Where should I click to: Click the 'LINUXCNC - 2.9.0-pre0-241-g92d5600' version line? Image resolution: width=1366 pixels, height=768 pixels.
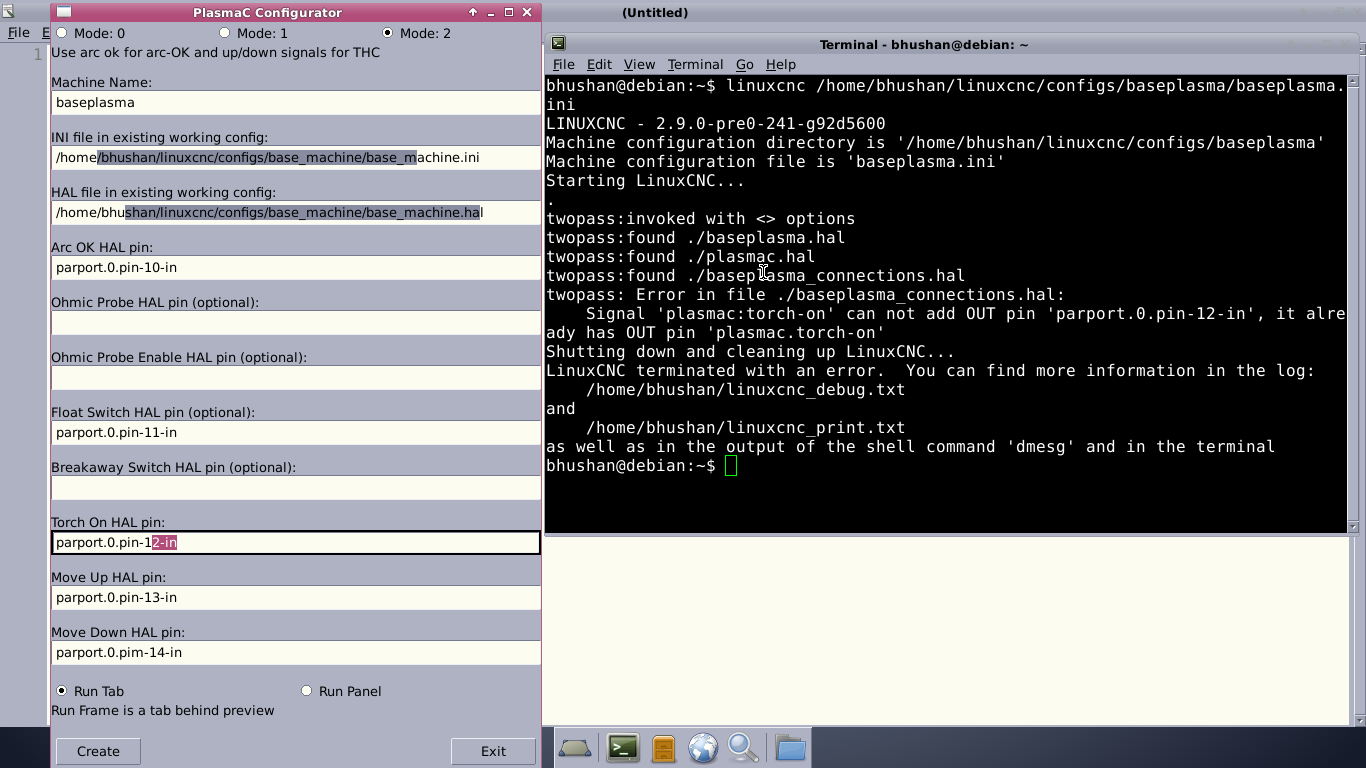coord(716,124)
